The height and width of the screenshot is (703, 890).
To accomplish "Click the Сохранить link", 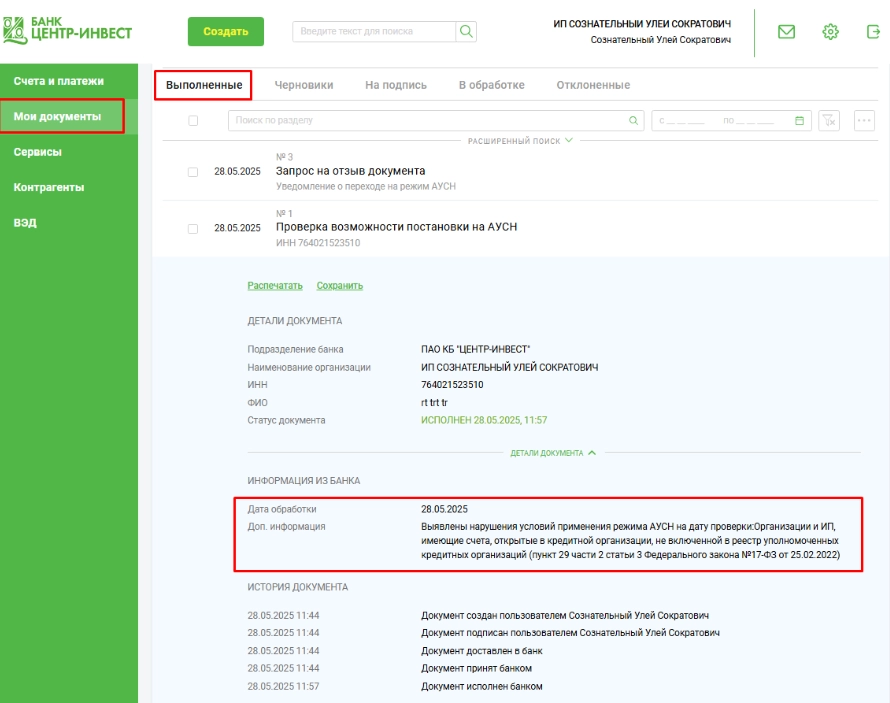I will pos(340,286).
